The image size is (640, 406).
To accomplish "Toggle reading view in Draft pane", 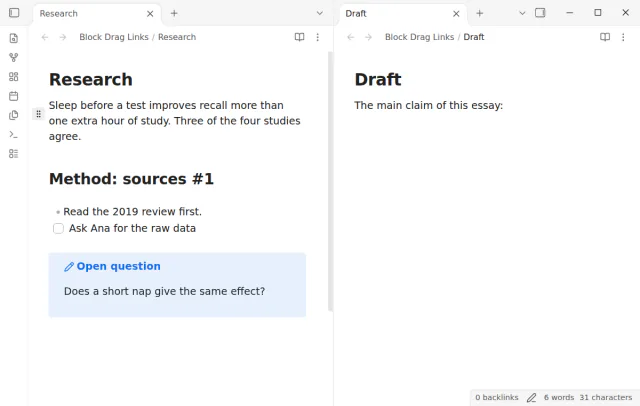I will point(605,37).
